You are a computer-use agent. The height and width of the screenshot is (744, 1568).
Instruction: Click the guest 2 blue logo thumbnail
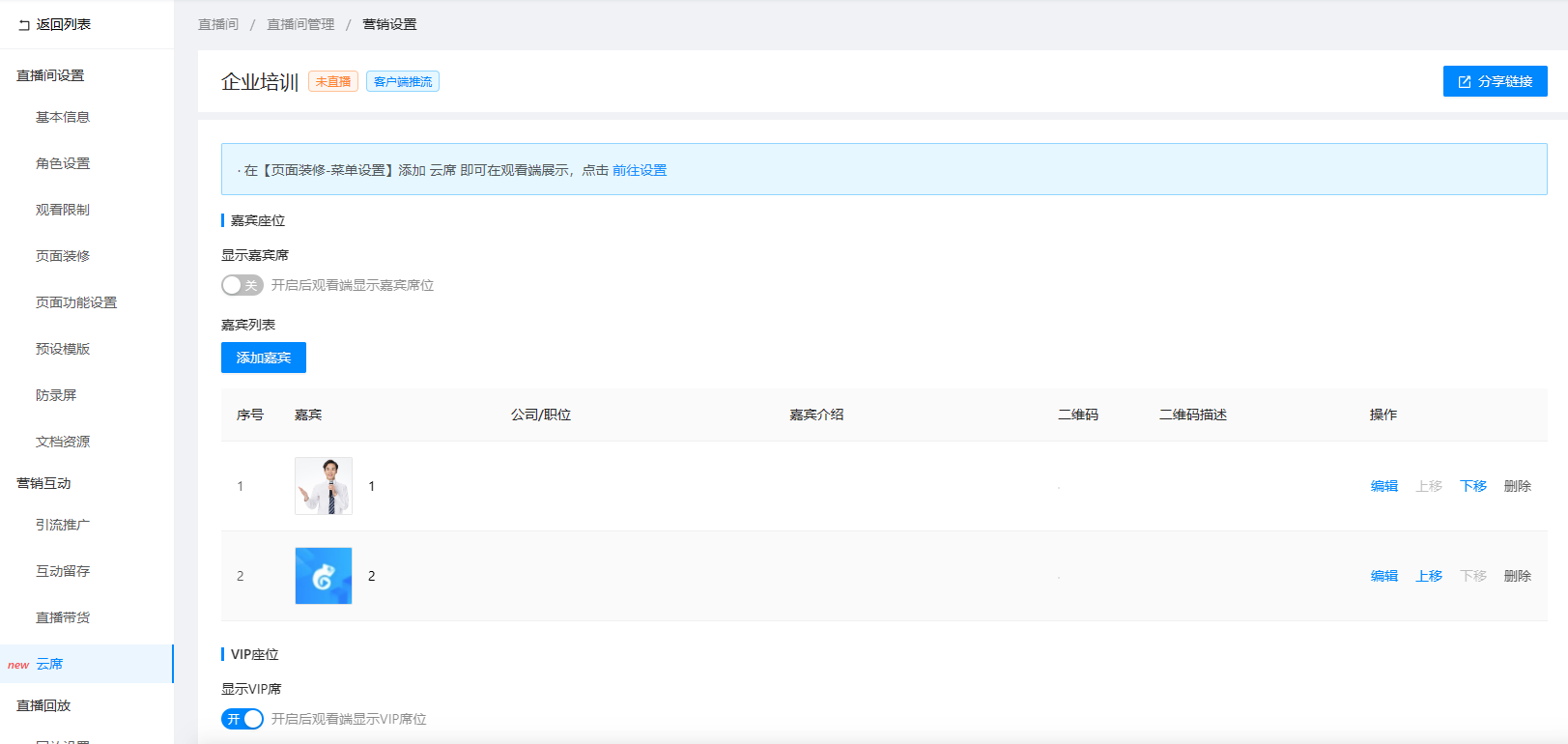pos(324,576)
